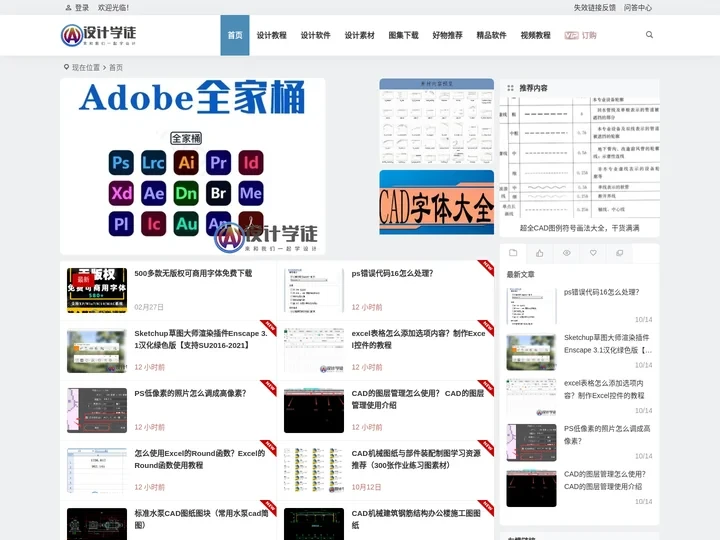This screenshot has width=720, height=540.
Task: Click sidebar thumbnail for CAD的图层管理 article
Action: point(531,488)
